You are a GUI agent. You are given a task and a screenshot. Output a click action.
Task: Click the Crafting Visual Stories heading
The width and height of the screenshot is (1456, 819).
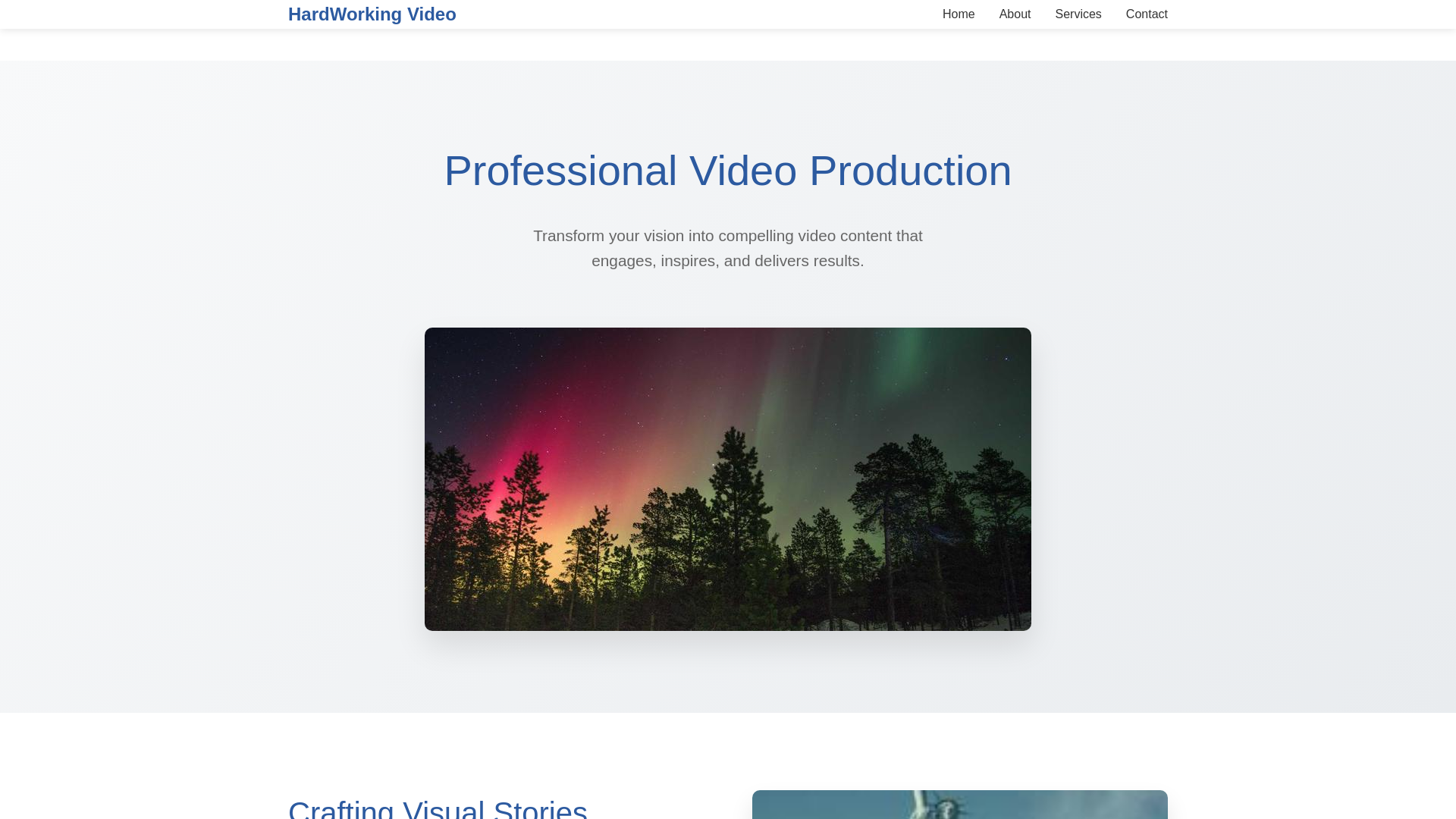point(438,808)
